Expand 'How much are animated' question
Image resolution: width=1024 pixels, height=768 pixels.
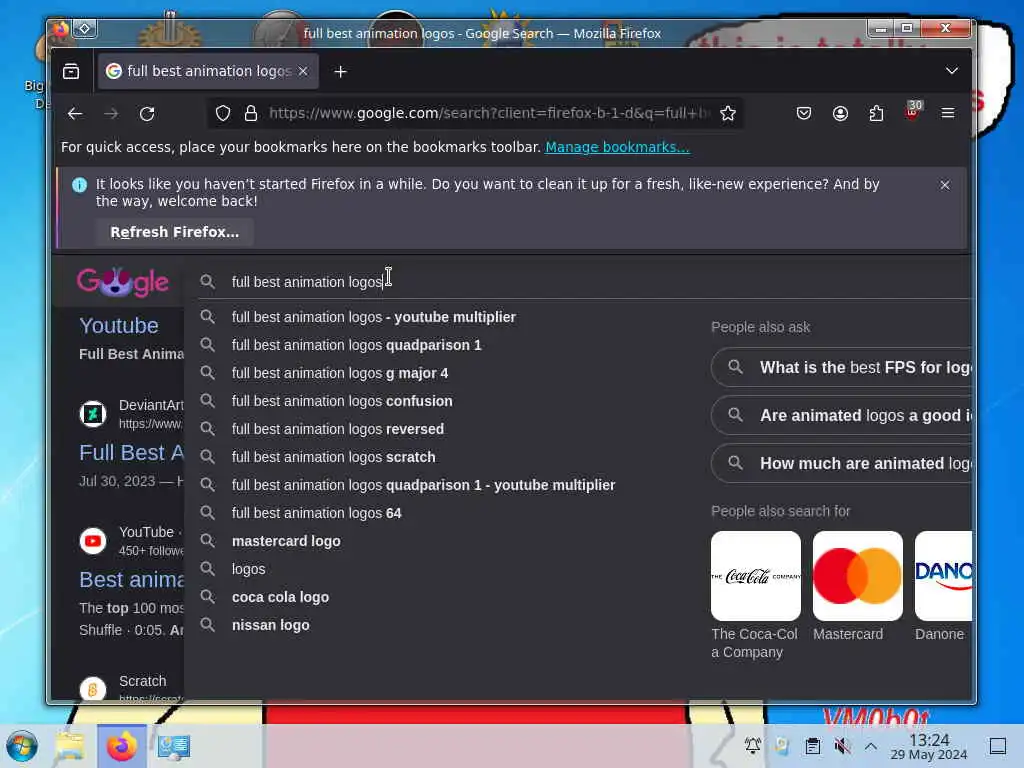pos(842,464)
